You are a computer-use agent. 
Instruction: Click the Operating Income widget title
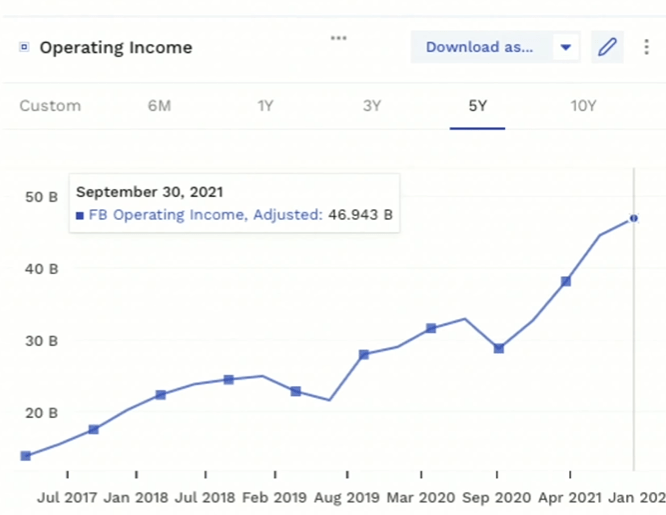[x=115, y=47]
